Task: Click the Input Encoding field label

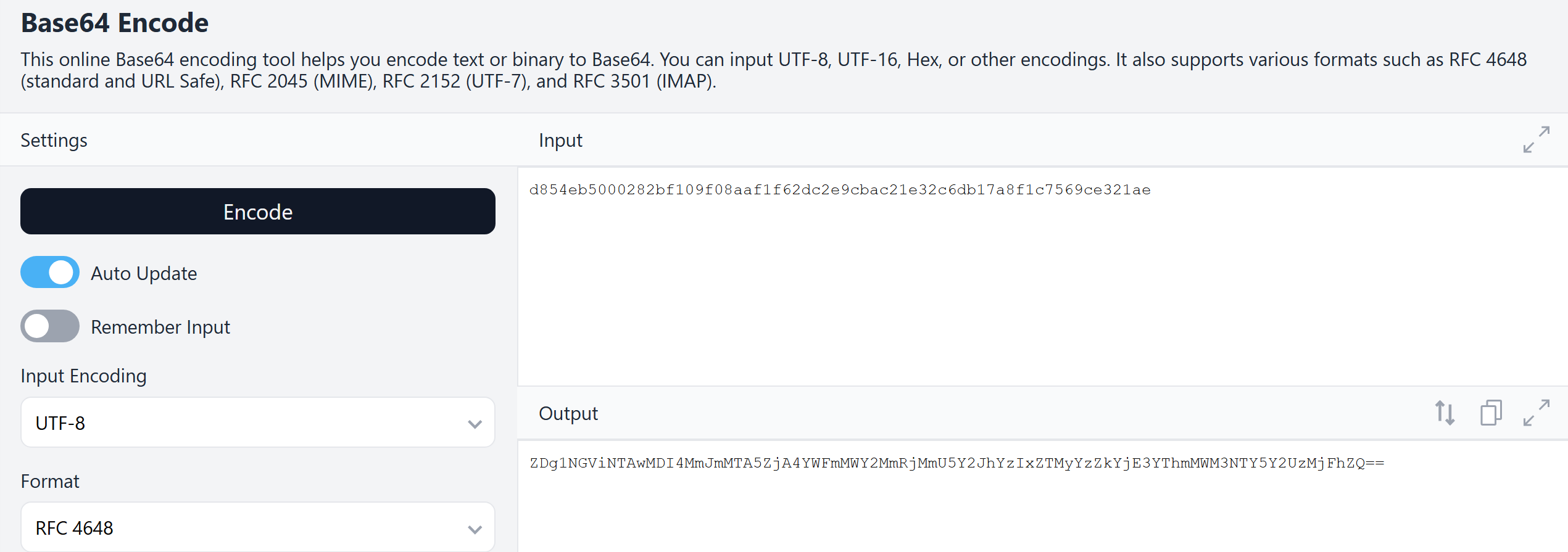Action: point(84,376)
